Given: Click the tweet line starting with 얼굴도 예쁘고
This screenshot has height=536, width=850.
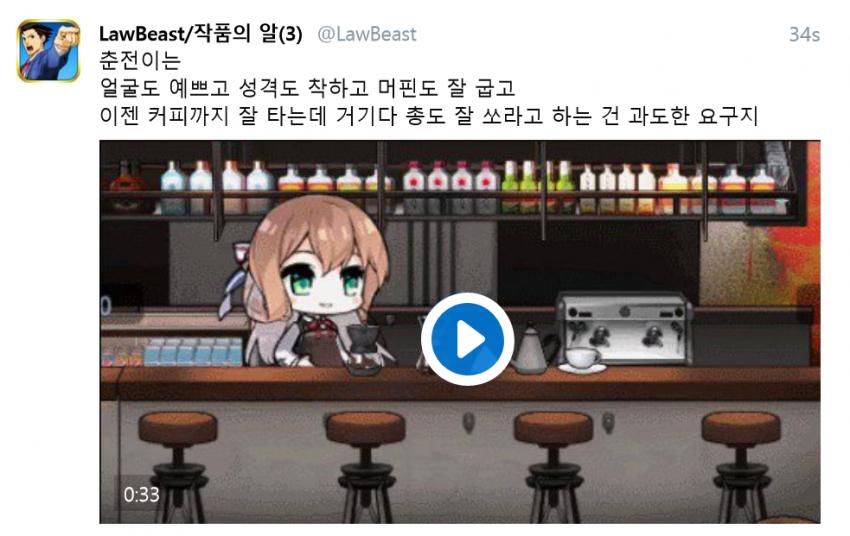Looking at the screenshot, I should [x=307, y=87].
